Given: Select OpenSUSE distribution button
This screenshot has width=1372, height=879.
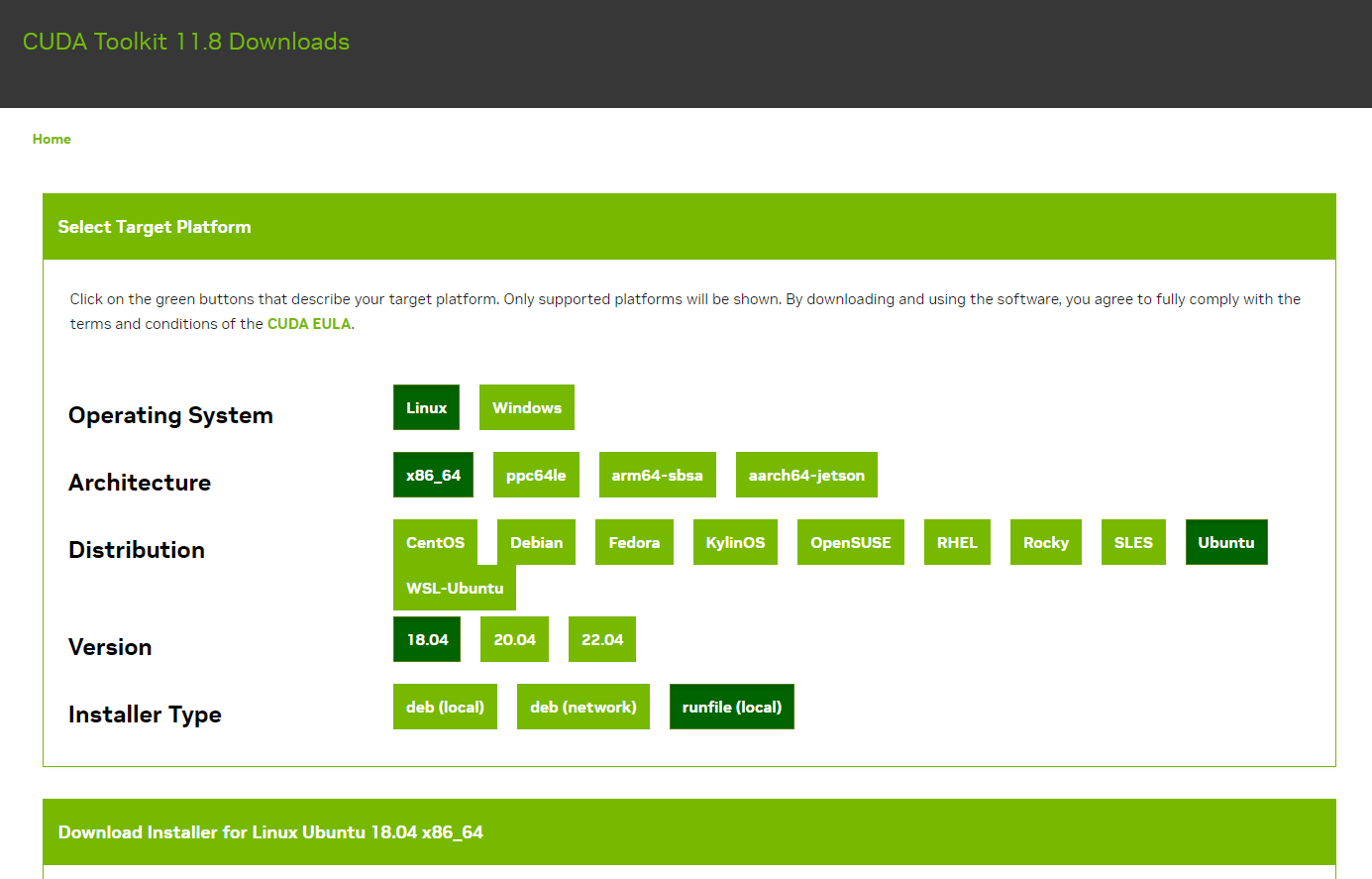Looking at the screenshot, I should click(851, 542).
